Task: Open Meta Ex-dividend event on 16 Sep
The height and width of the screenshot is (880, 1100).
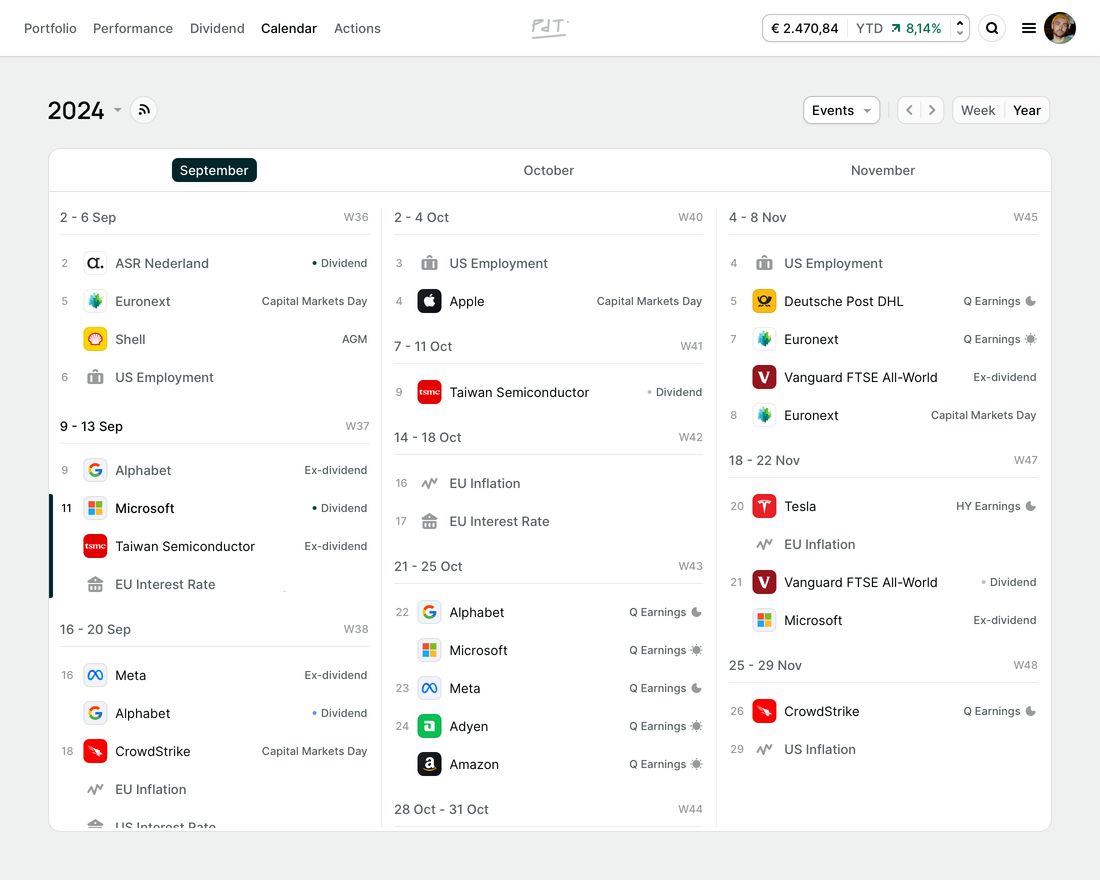Action: click(x=214, y=675)
